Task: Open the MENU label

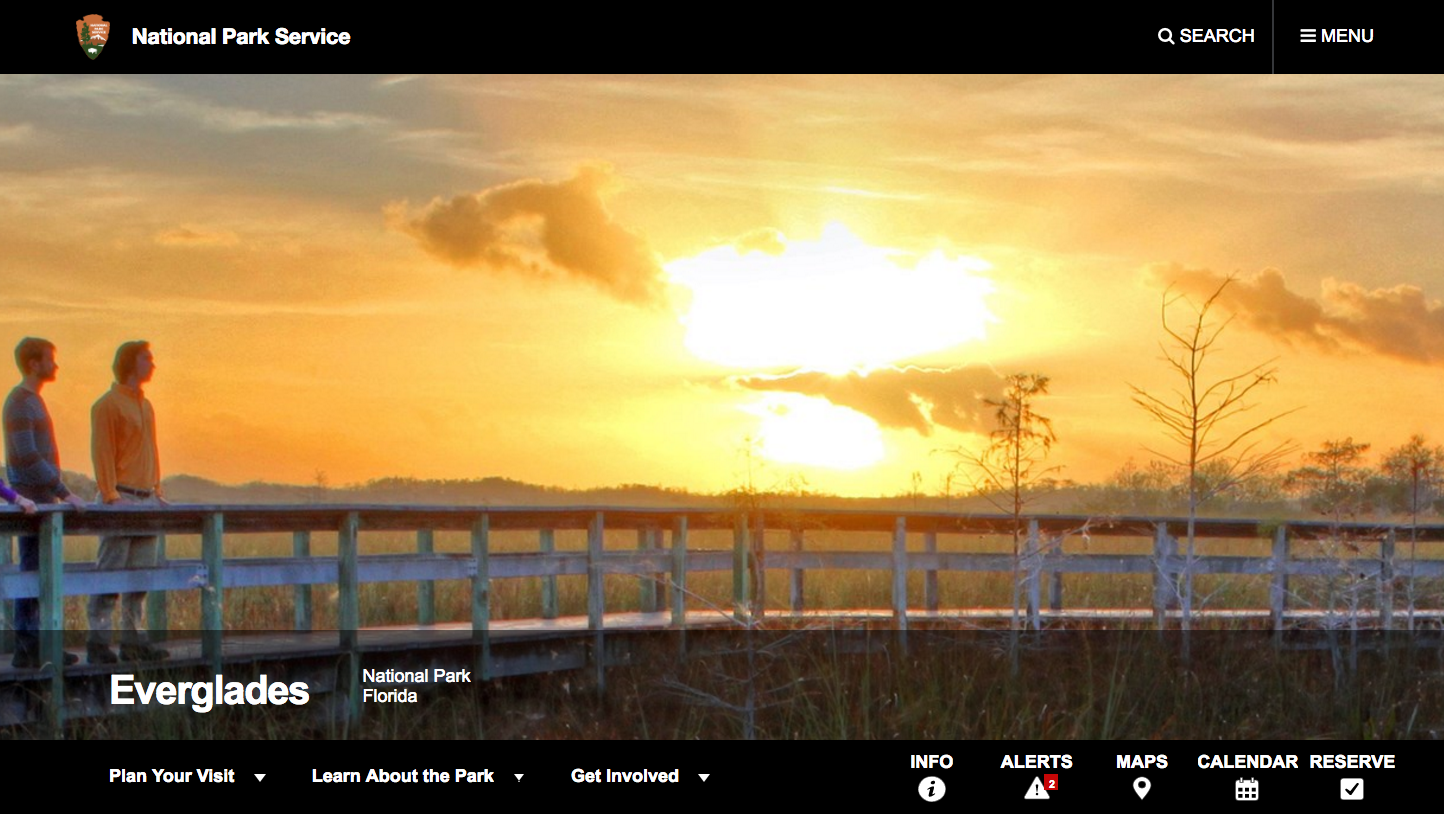Action: [1347, 36]
